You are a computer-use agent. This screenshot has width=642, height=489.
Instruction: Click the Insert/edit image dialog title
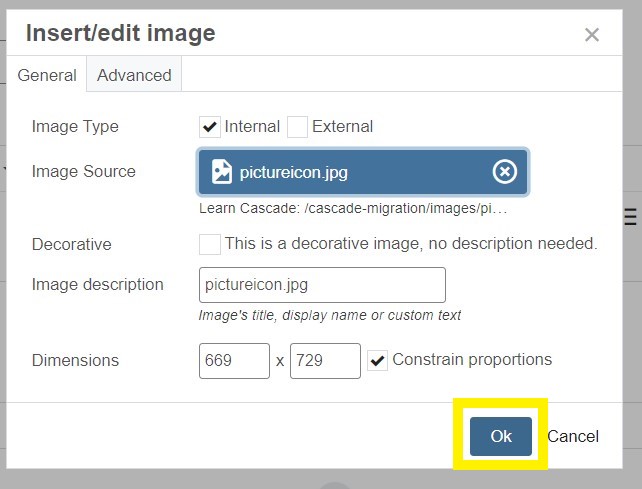click(120, 33)
